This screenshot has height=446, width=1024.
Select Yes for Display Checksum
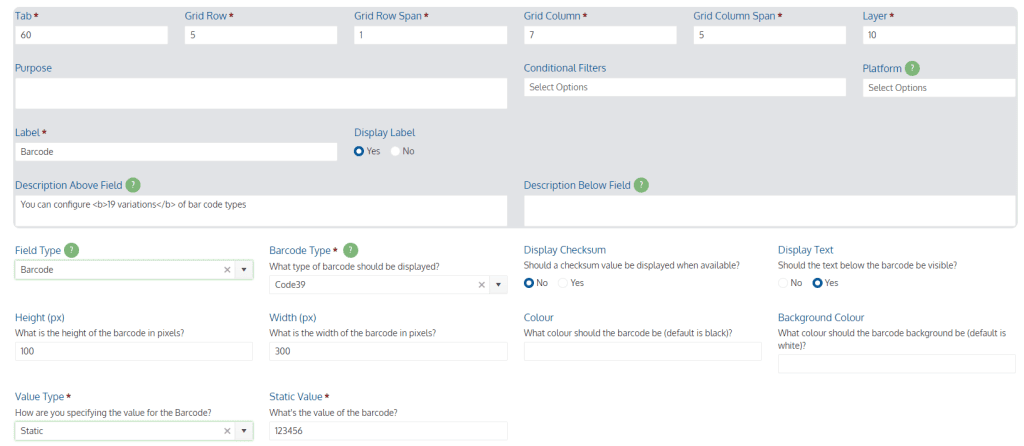click(562, 283)
